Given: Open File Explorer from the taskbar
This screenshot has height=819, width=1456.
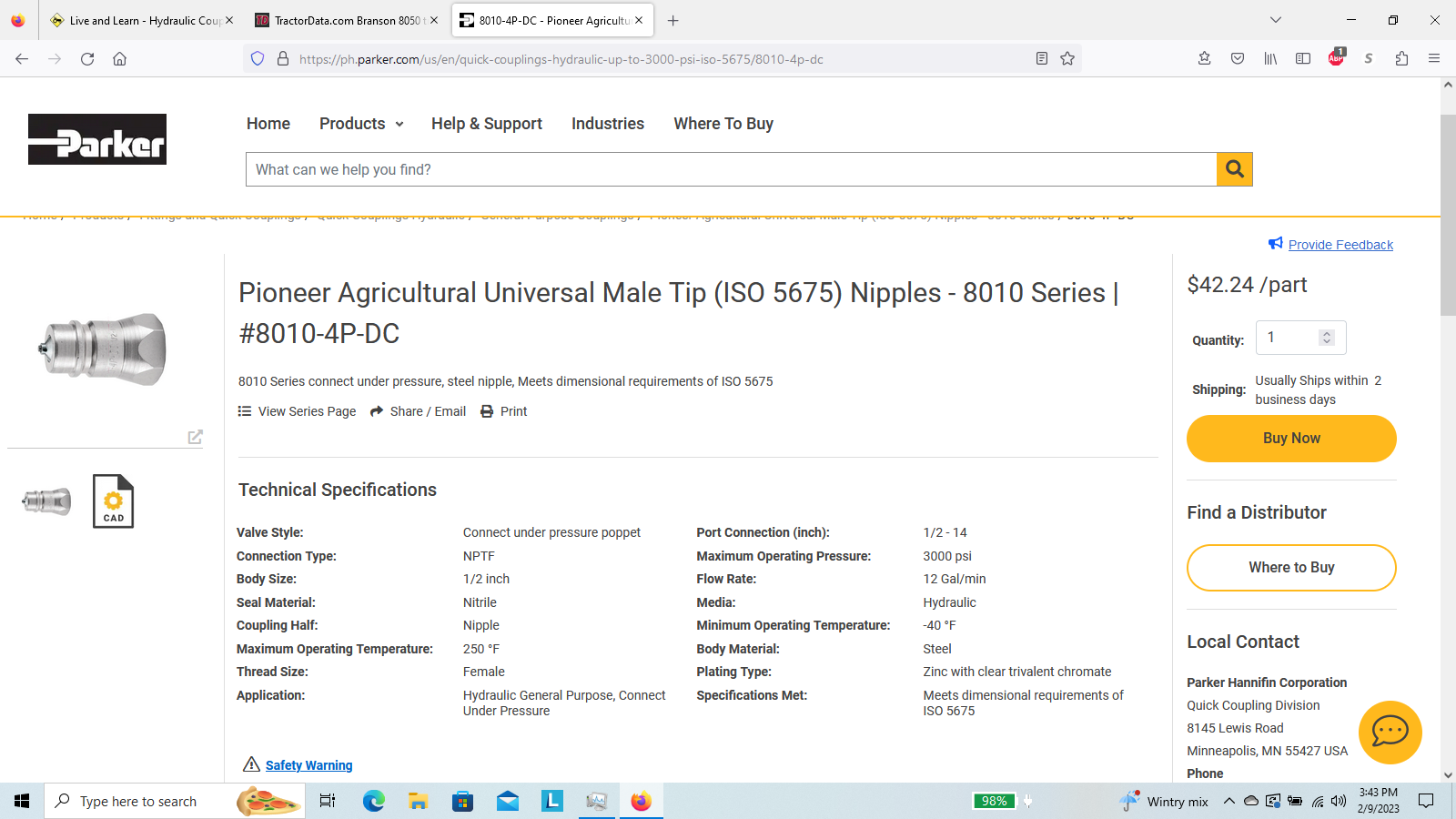Looking at the screenshot, I should (x=418, y=801).
